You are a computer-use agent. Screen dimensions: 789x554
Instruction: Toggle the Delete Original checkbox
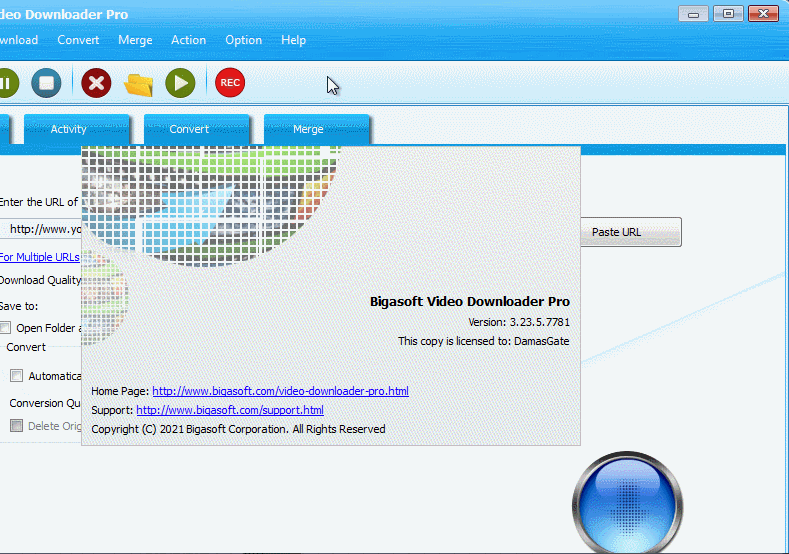coord(17,426)
